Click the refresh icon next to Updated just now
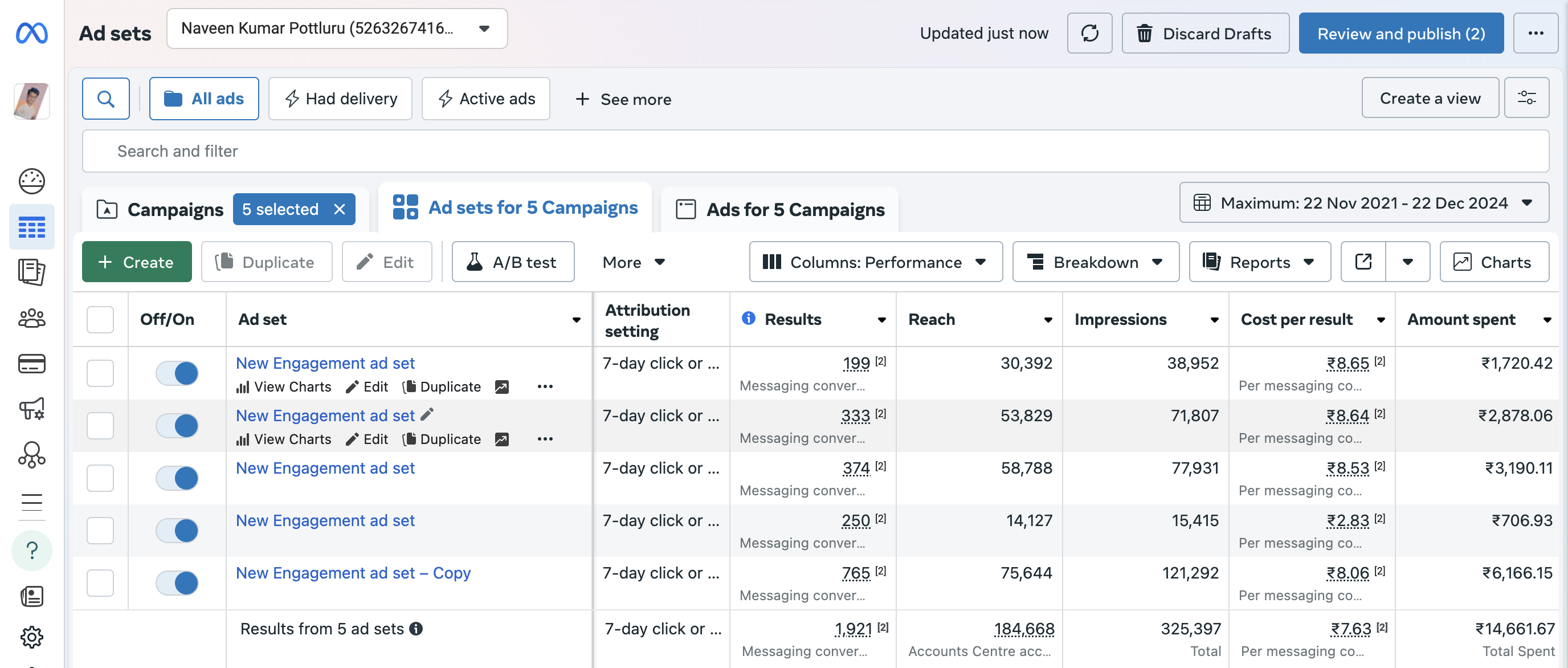This screenshot has width=1568, height=668. pos(1089,33)
